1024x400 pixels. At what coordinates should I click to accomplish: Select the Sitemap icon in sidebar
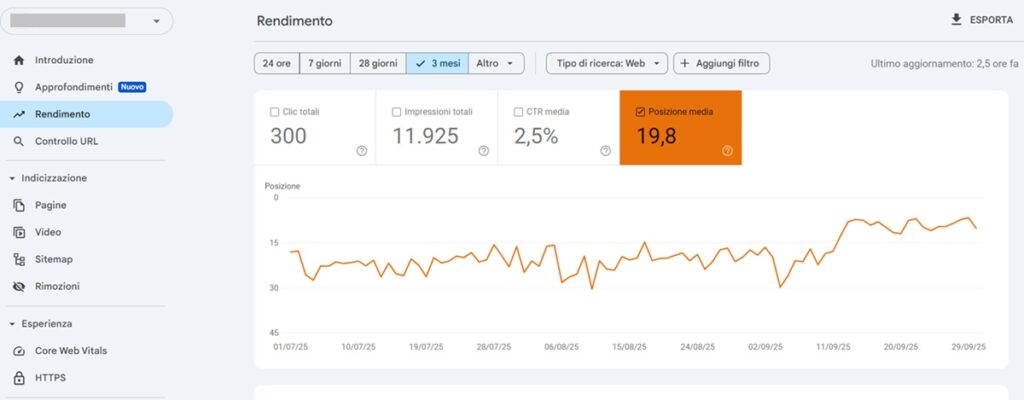tap(19, 259)
